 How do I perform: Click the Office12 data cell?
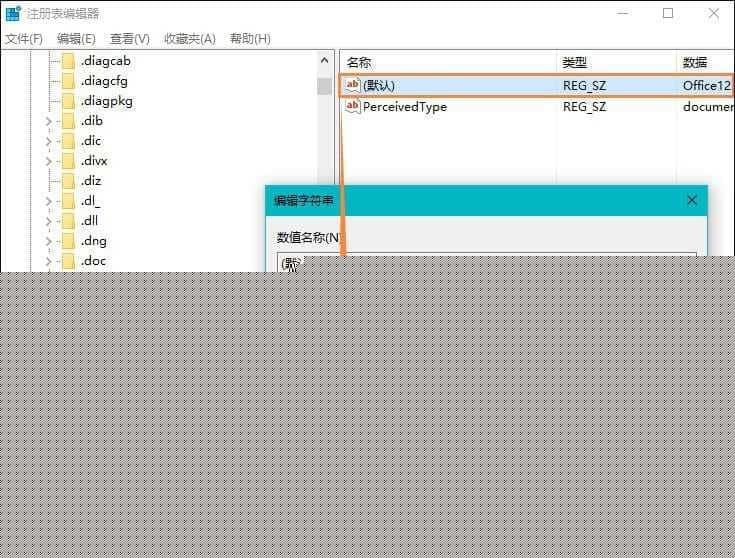click(x=706, y=85)
